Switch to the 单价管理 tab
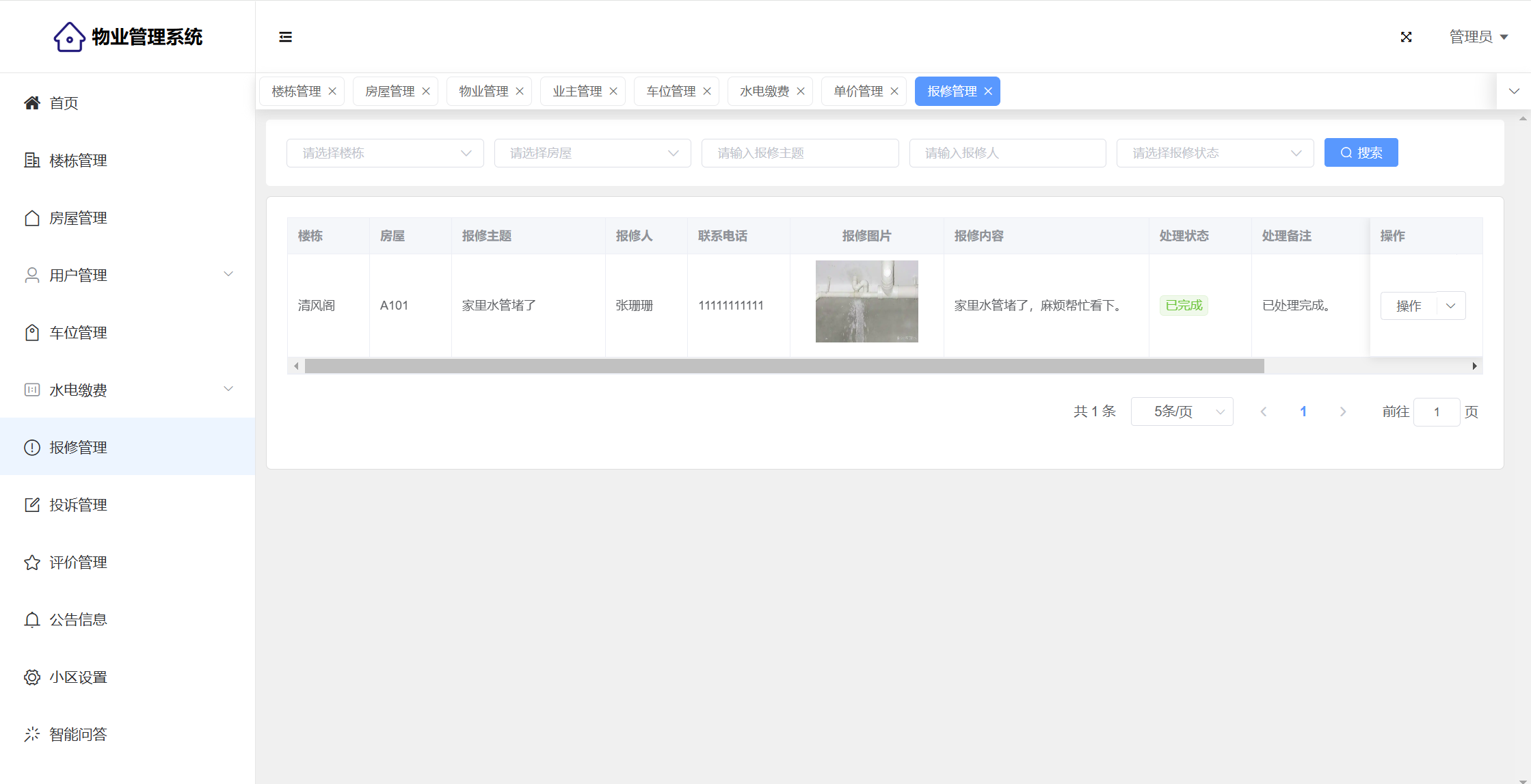This screenshot has width=1531, height=784. (858, 92)
